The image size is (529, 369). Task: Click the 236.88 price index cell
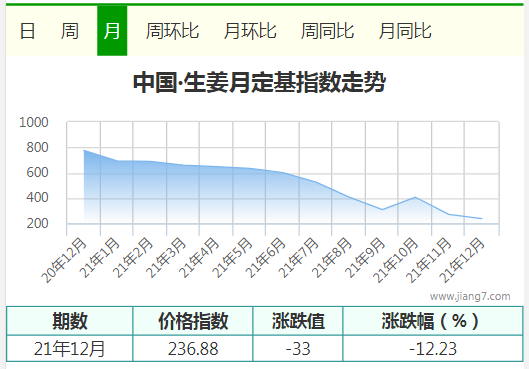click(193, 349)
